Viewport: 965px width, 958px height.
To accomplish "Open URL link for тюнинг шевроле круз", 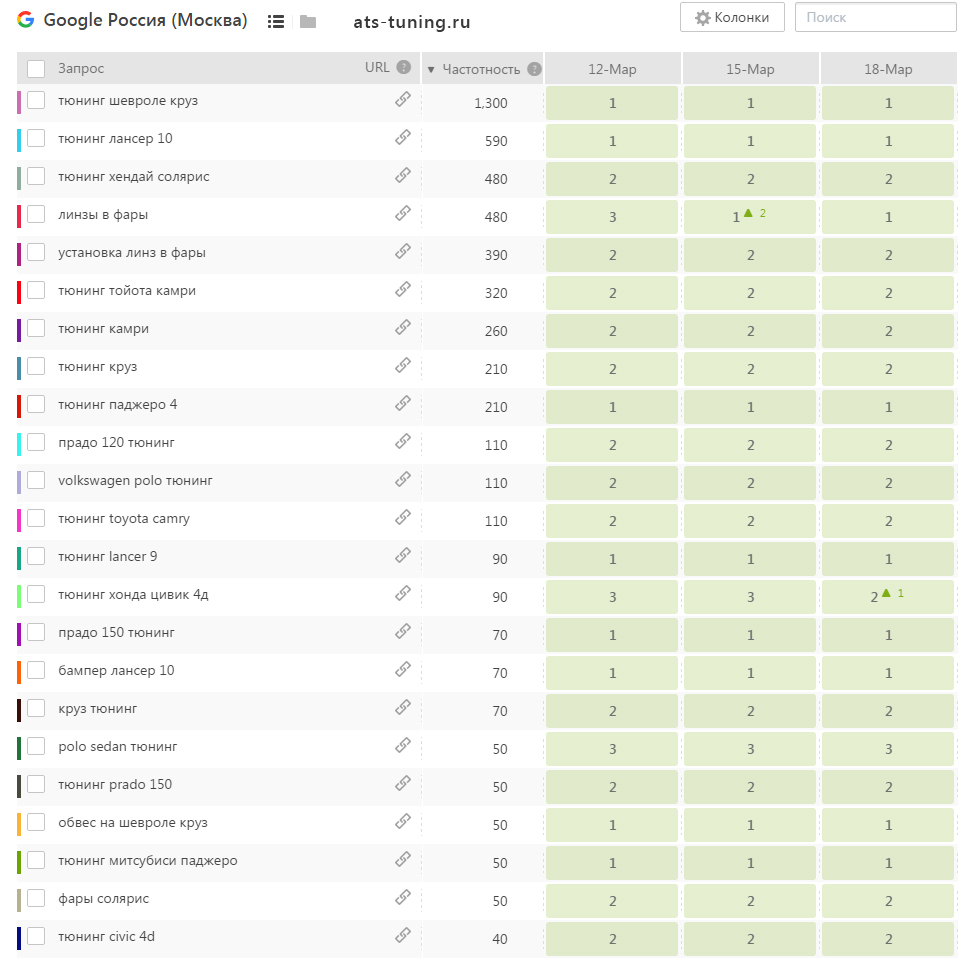I will [403, 99].
